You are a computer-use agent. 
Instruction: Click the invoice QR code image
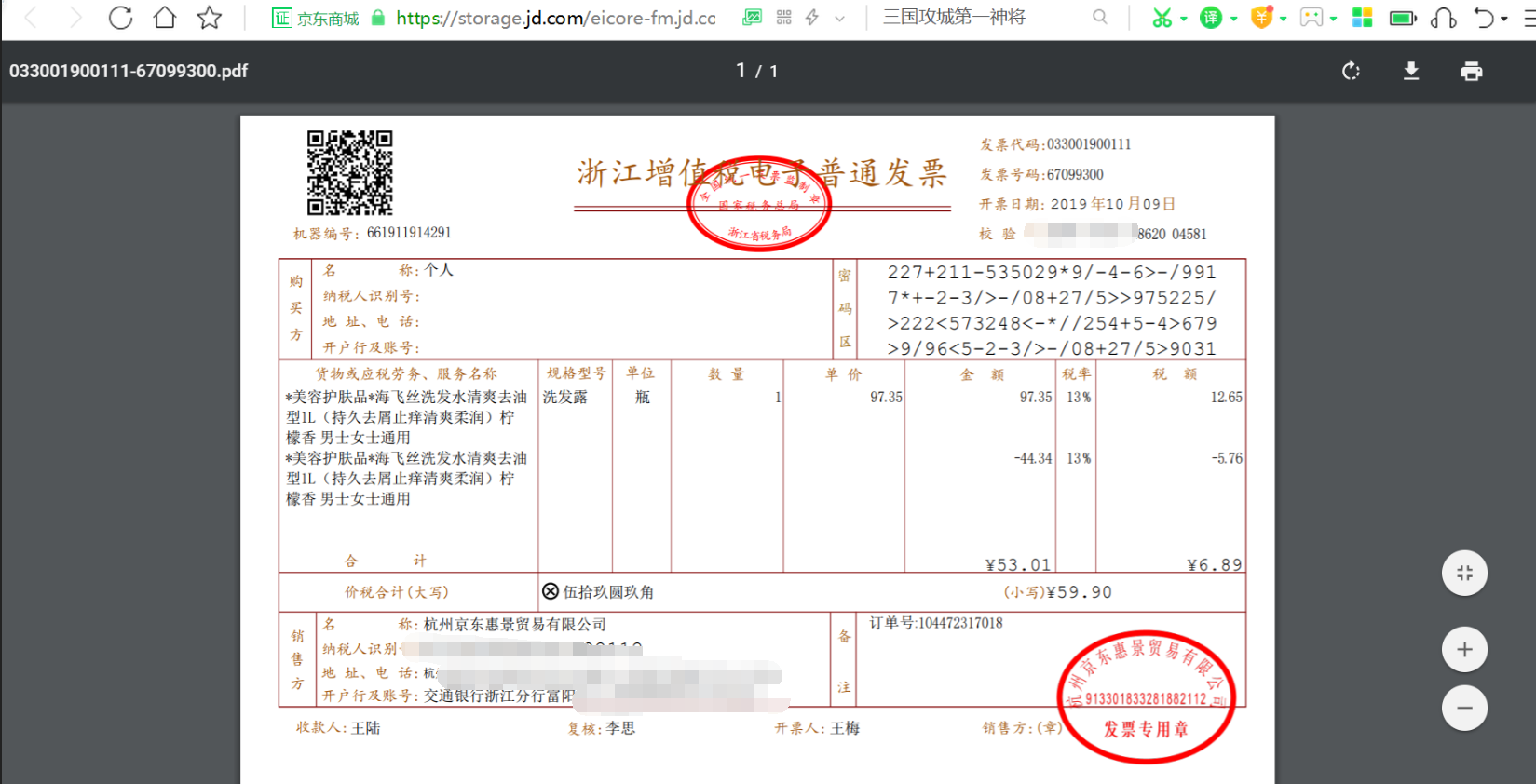coord(350,173)
